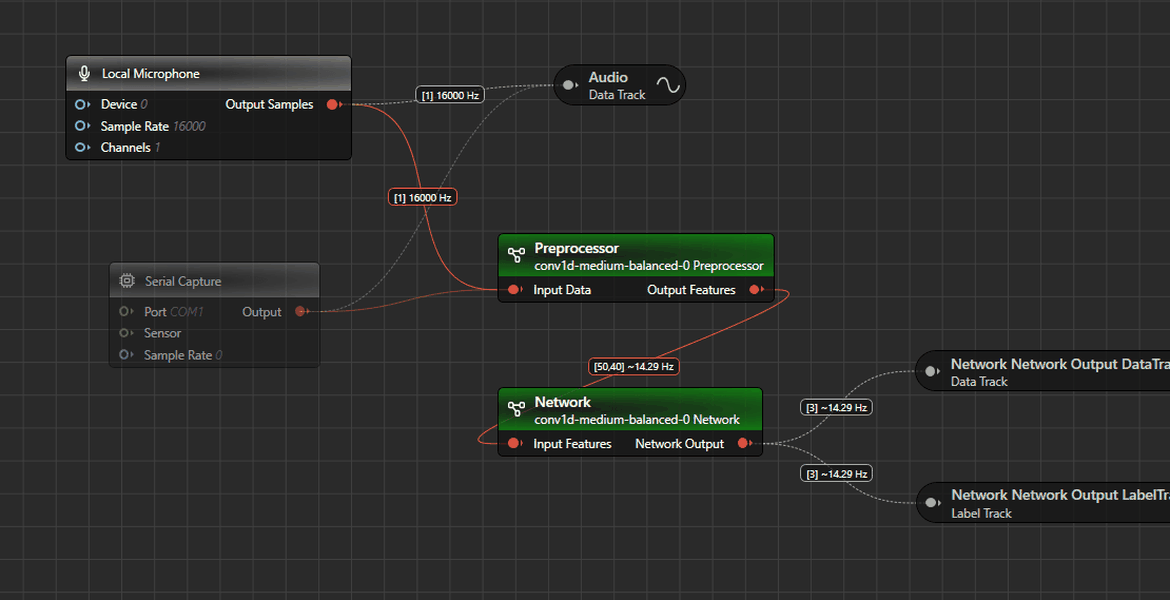Select the node-graph icon on the Preprocessor header

(516, 255)
